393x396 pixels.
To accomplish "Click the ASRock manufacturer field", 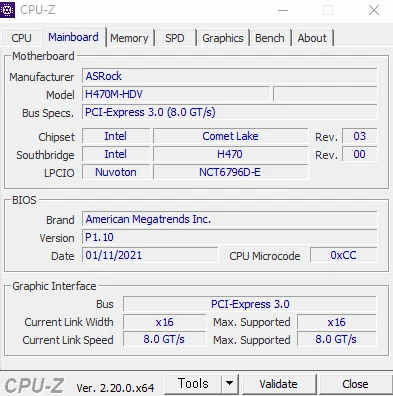I will click(230, 76).
